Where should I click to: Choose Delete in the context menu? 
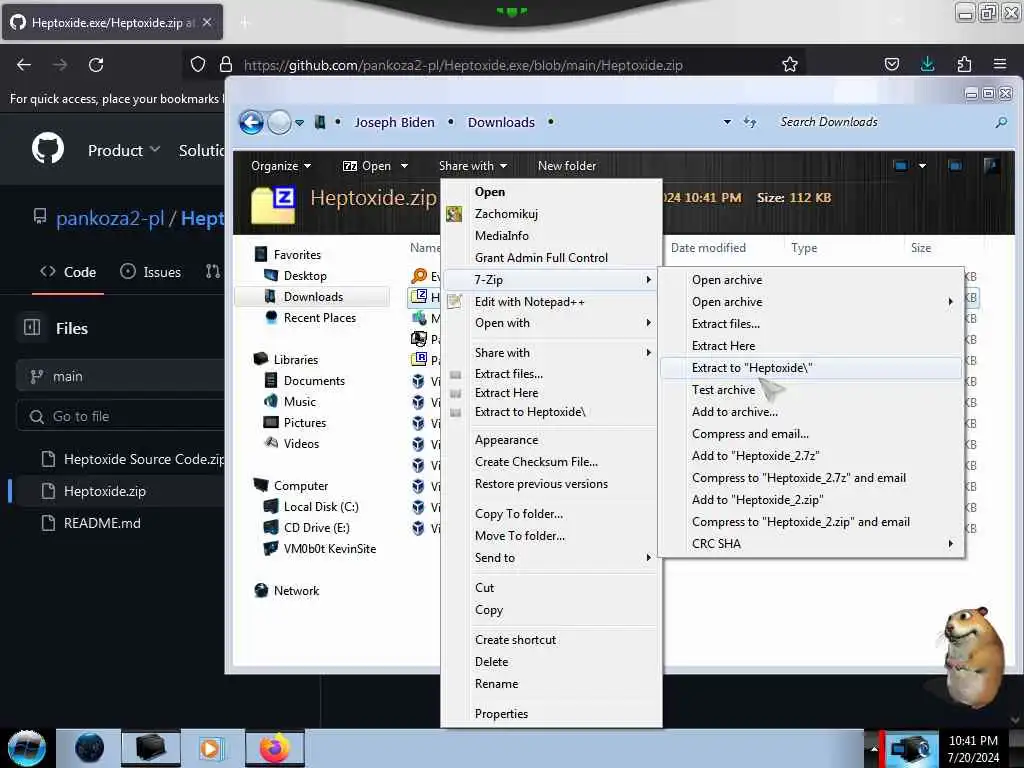coord(551,662)
